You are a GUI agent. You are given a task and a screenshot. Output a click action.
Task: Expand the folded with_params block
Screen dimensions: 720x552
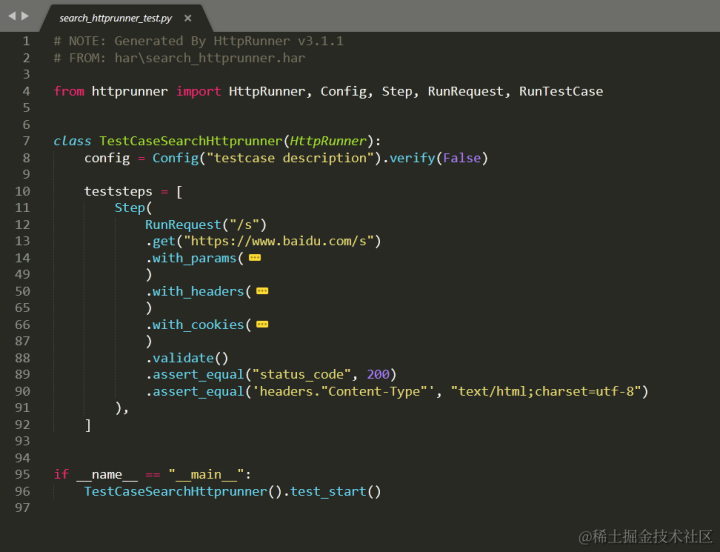(x=255, y=258)
